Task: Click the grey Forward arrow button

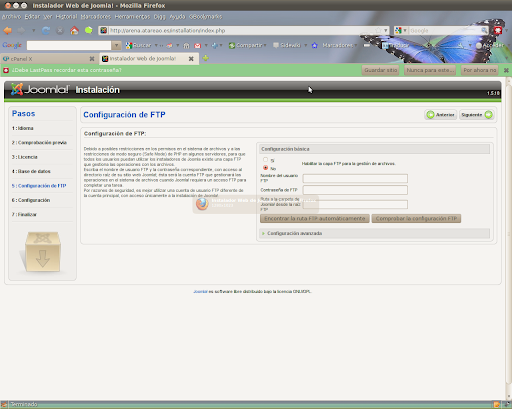Action: pos(21,31)
